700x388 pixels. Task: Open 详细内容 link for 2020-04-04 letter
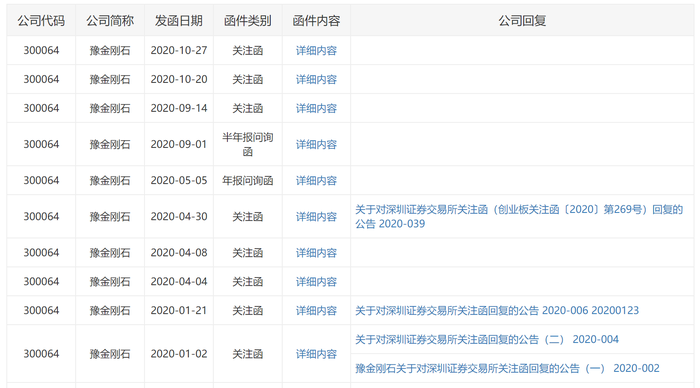(x=316, y=282)
